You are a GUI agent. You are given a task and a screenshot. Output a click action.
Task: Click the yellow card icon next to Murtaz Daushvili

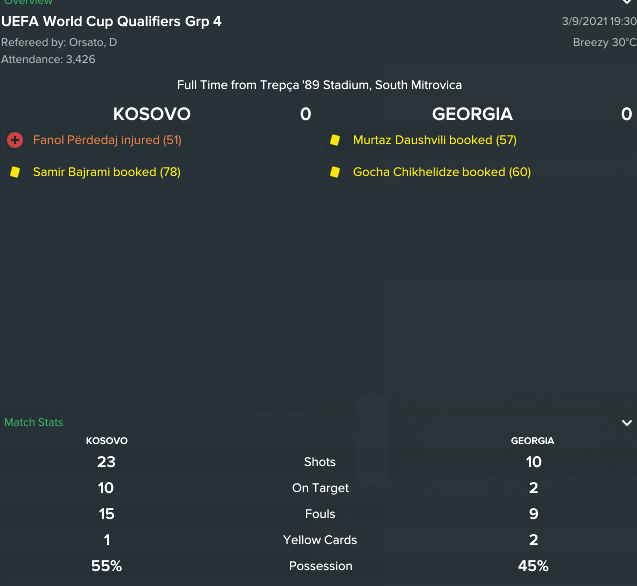335,140
